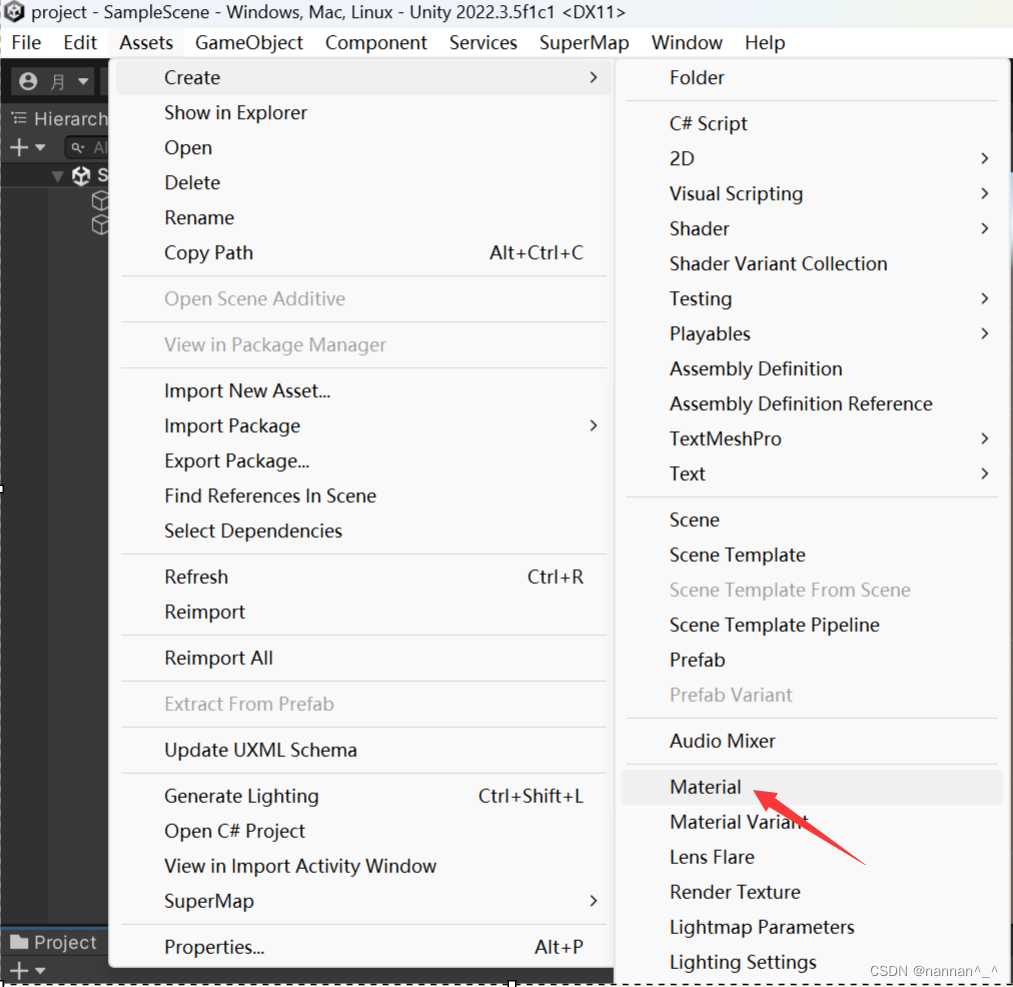Viewport: 1013px width, 987px height.
Task: Expand the 2D submenu
Action: 812,158
